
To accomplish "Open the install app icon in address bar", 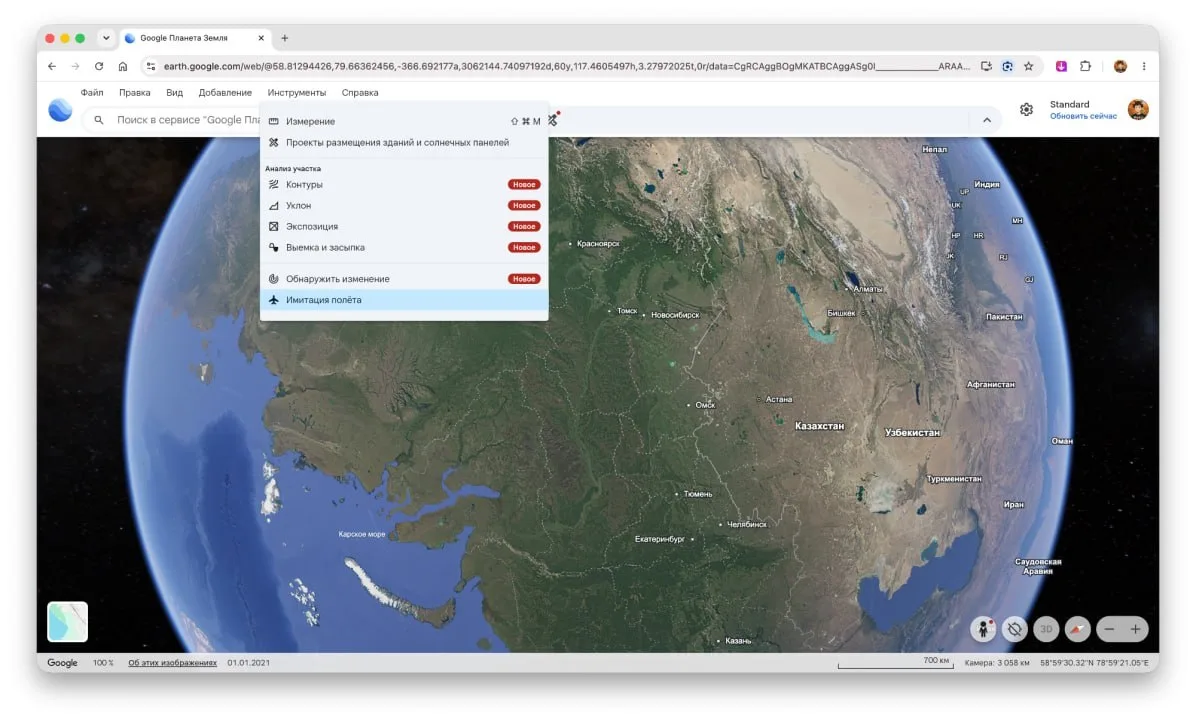I will coord(985,66).
